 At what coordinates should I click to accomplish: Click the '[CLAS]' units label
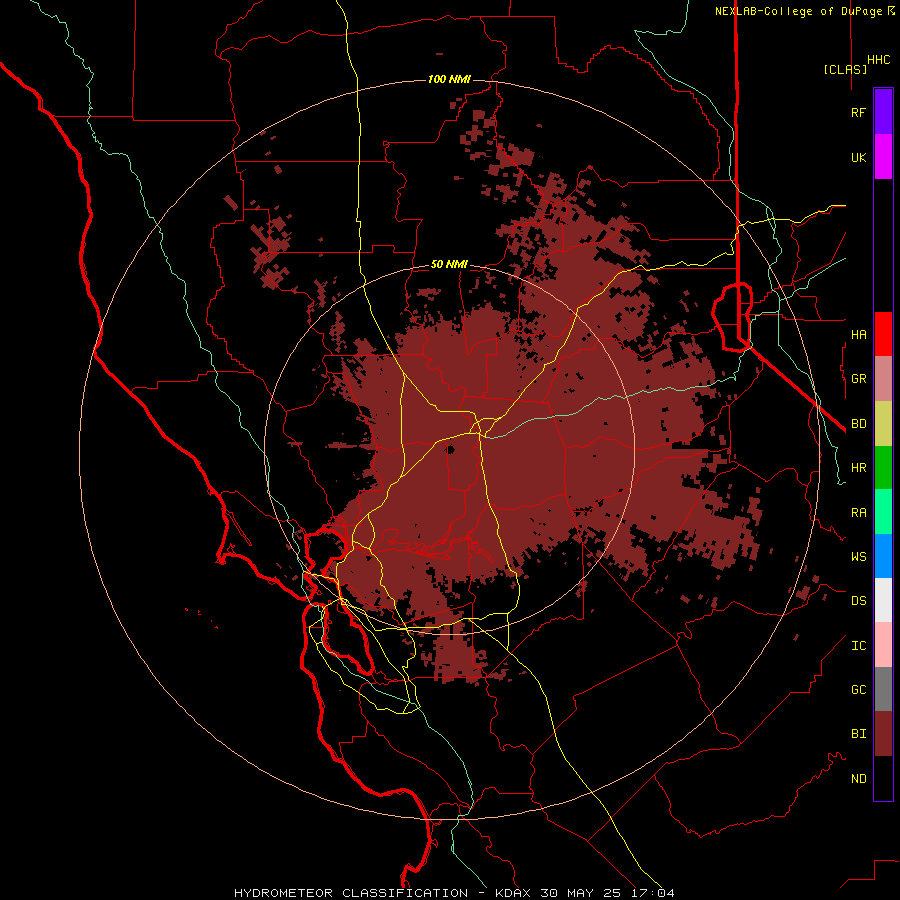tap(845, 69)
